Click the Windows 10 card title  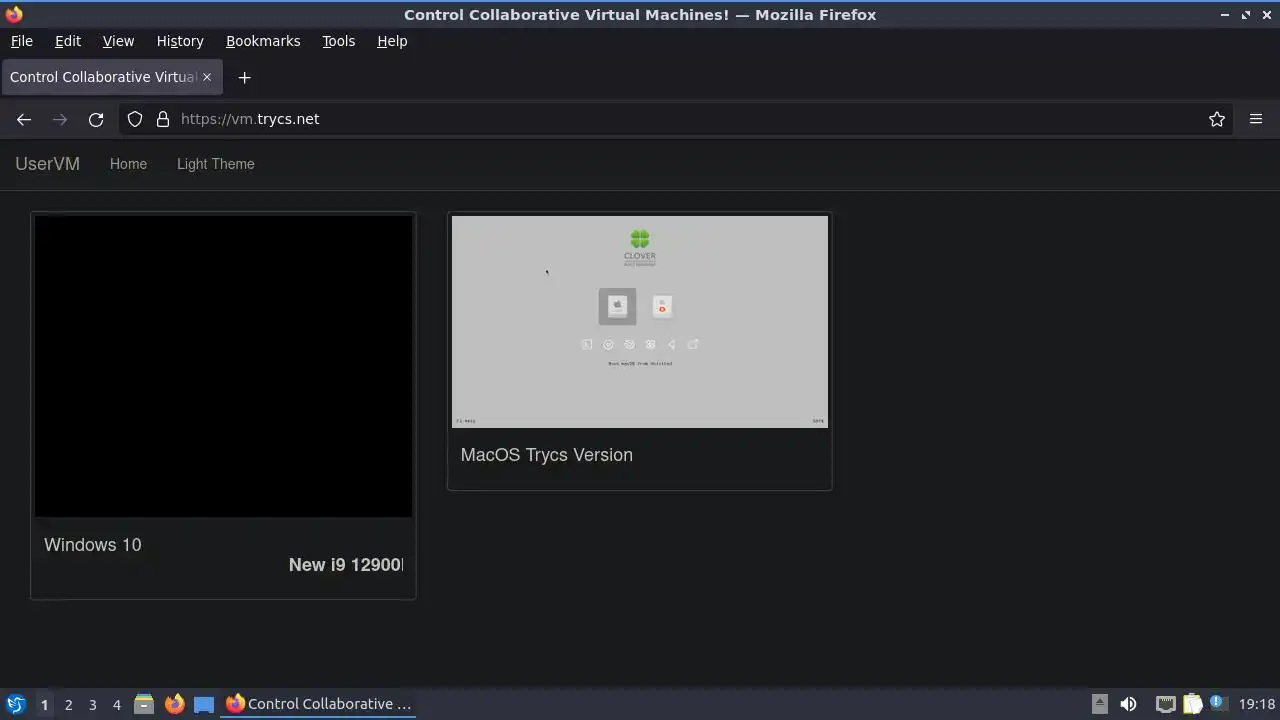93,545
